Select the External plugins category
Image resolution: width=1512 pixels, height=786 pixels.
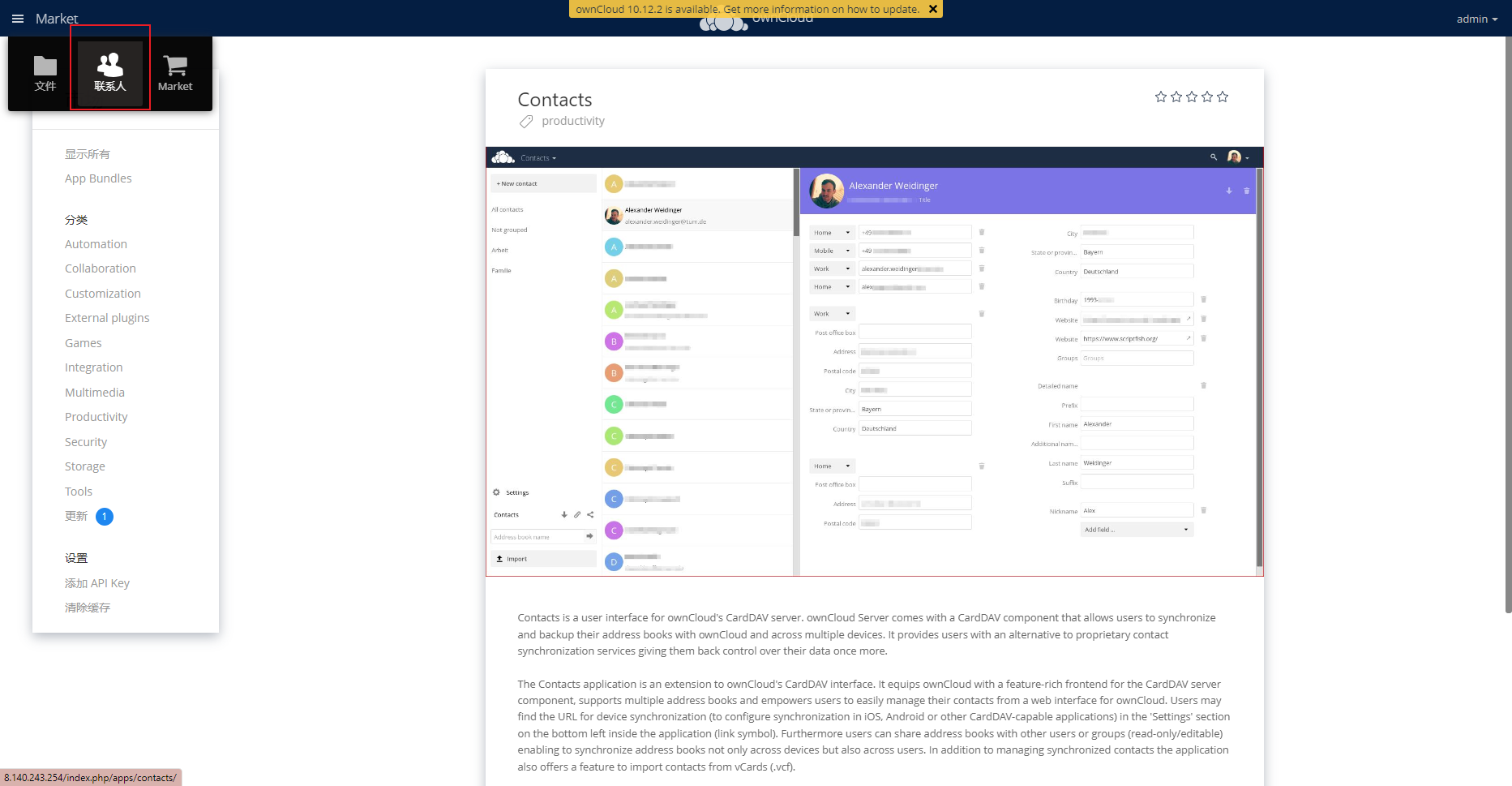pos(107,318)
